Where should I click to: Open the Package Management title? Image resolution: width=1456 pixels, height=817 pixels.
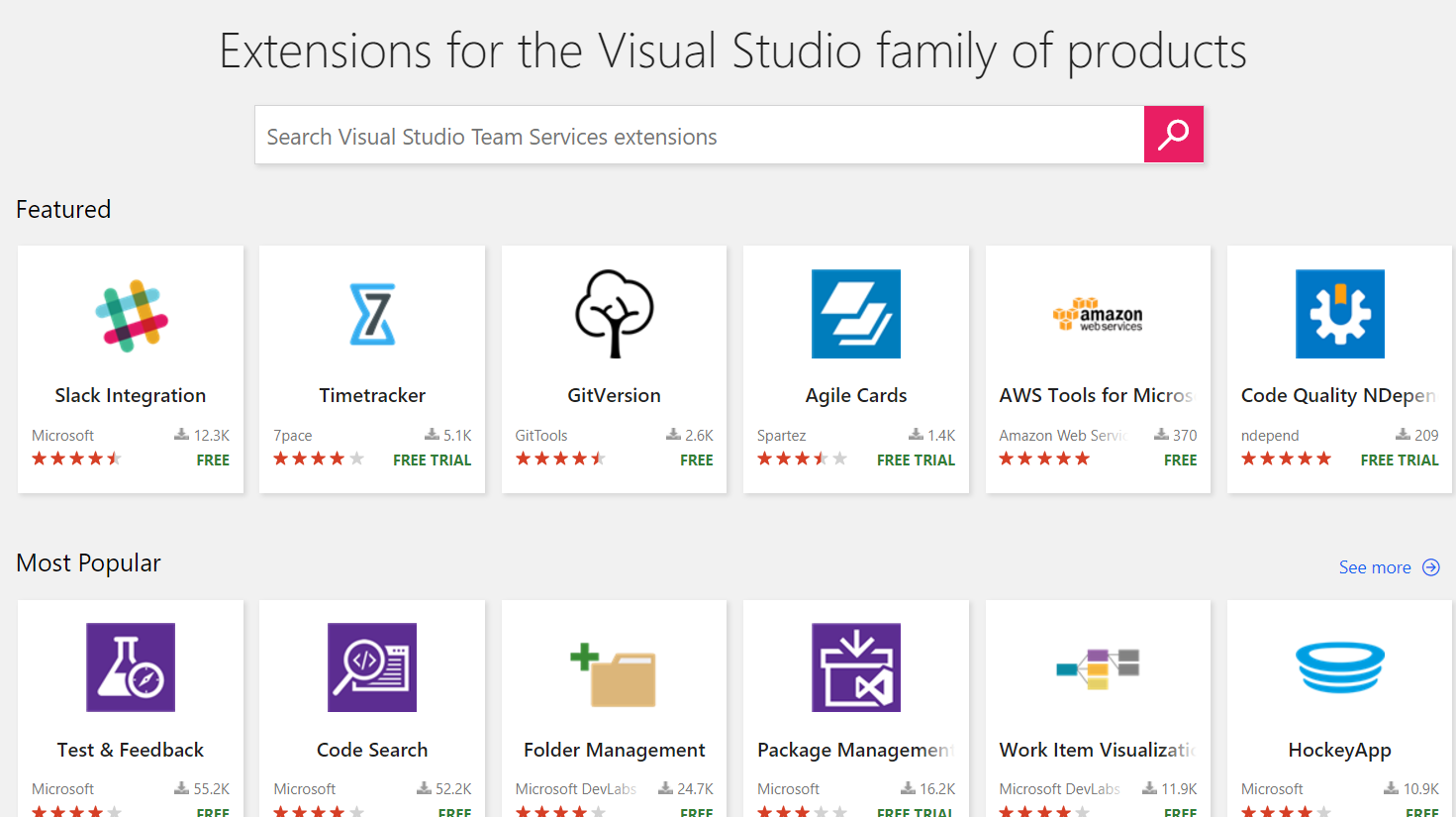click(x=856, y=750)
